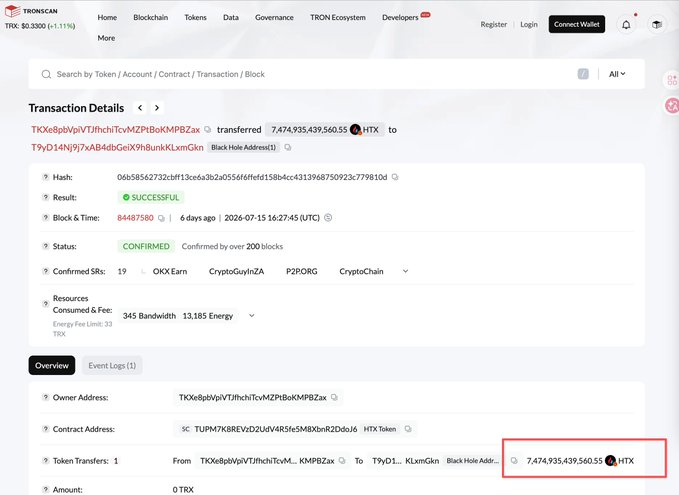This screenshot has height=495, width=679.
Task: Click the OKX Earn super representative
Action: [x=170, y=272]
